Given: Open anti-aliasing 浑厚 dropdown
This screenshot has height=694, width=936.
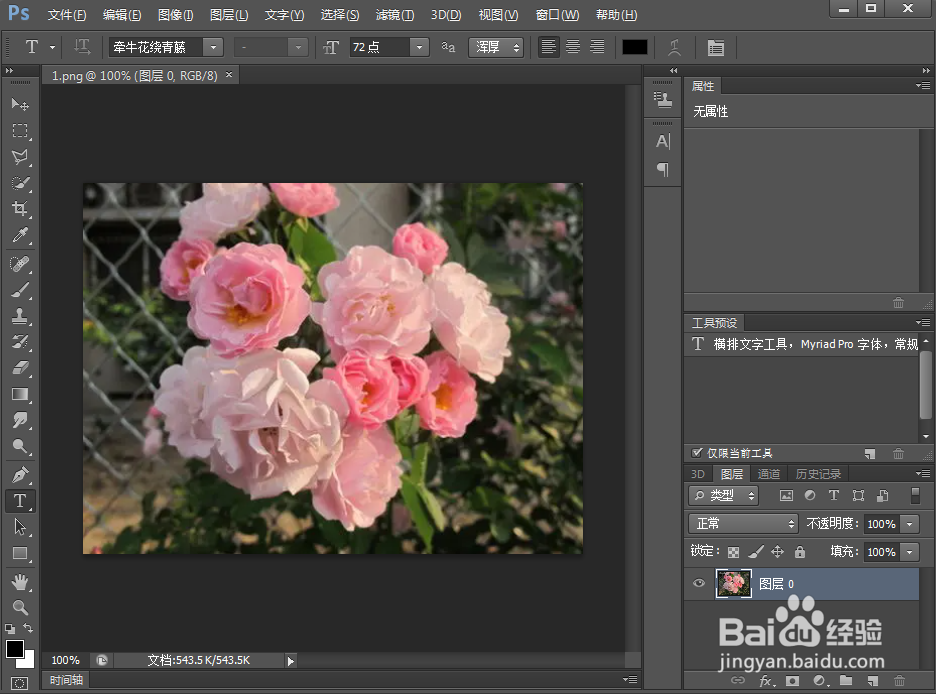Looking at the screenshot, I should pos(496,47).
